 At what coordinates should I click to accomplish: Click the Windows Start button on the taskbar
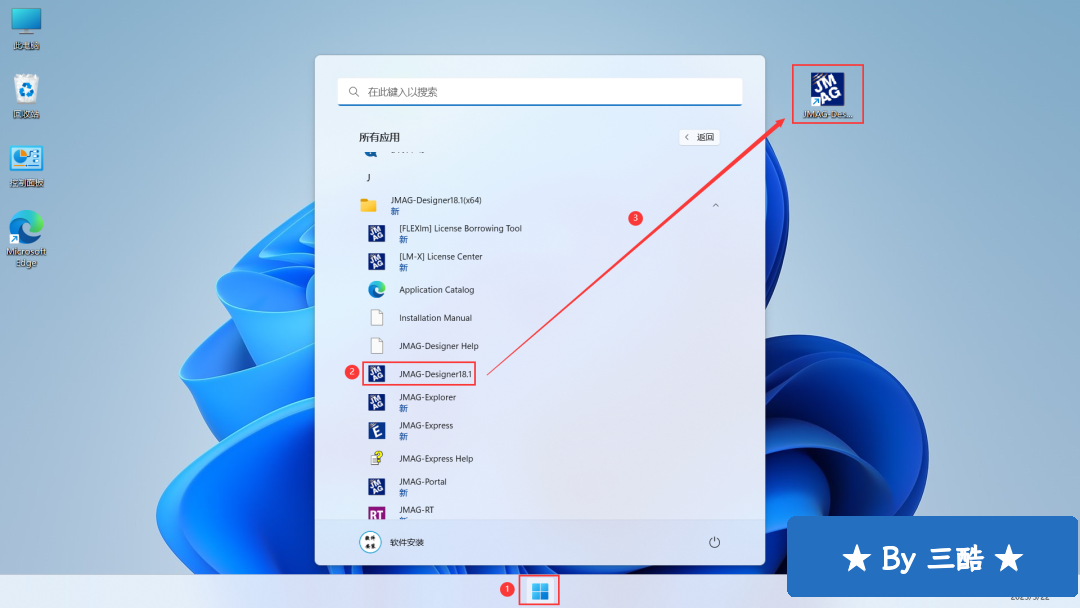tap(540, 591)
